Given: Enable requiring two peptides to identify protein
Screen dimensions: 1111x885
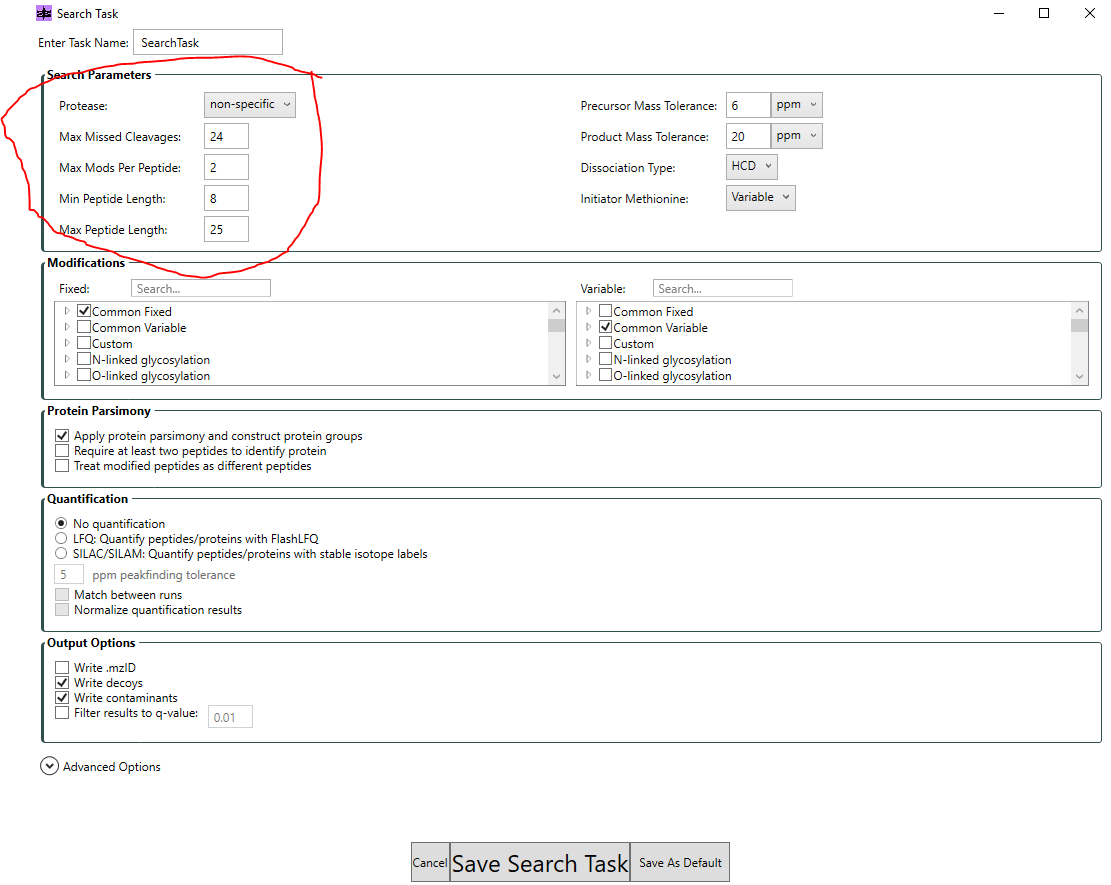Looking at the screenshot, I should click(62, 450).
